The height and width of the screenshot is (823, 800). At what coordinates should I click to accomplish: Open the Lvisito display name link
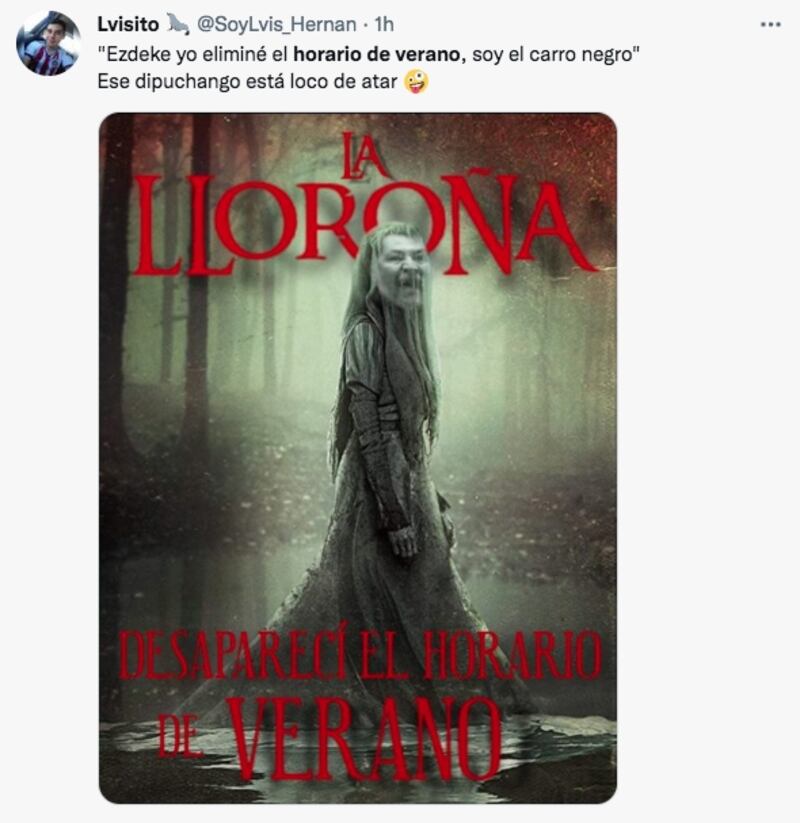pos(128,25)
